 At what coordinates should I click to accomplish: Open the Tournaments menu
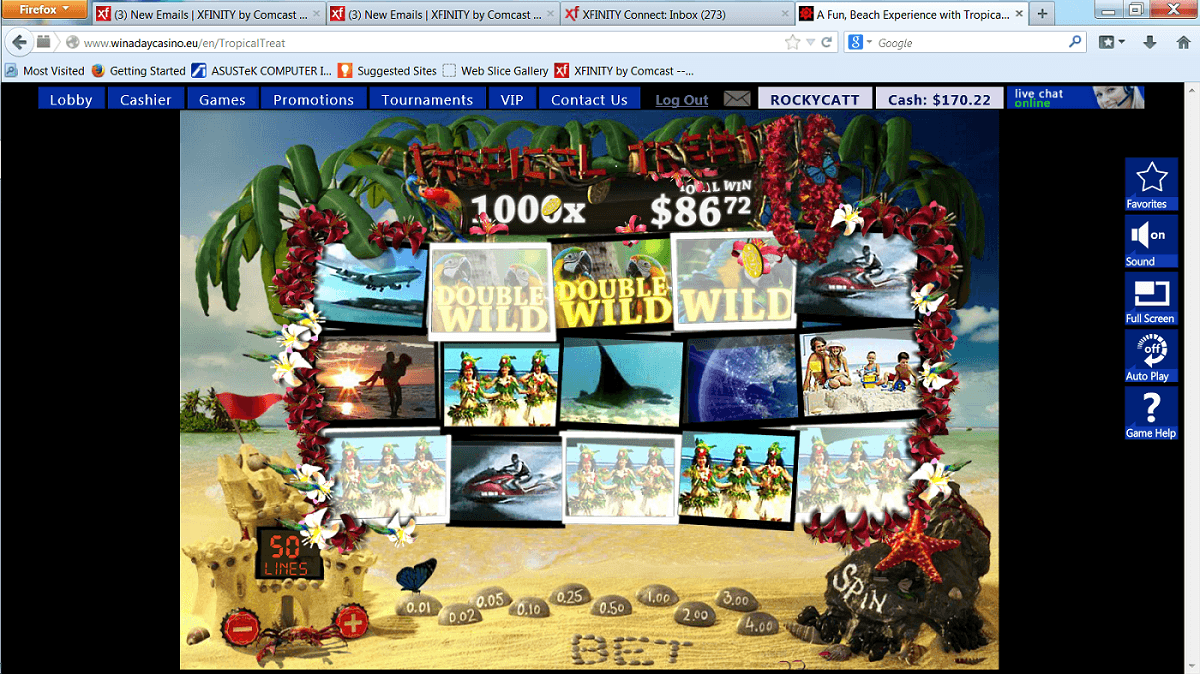[x=427, y=99]
